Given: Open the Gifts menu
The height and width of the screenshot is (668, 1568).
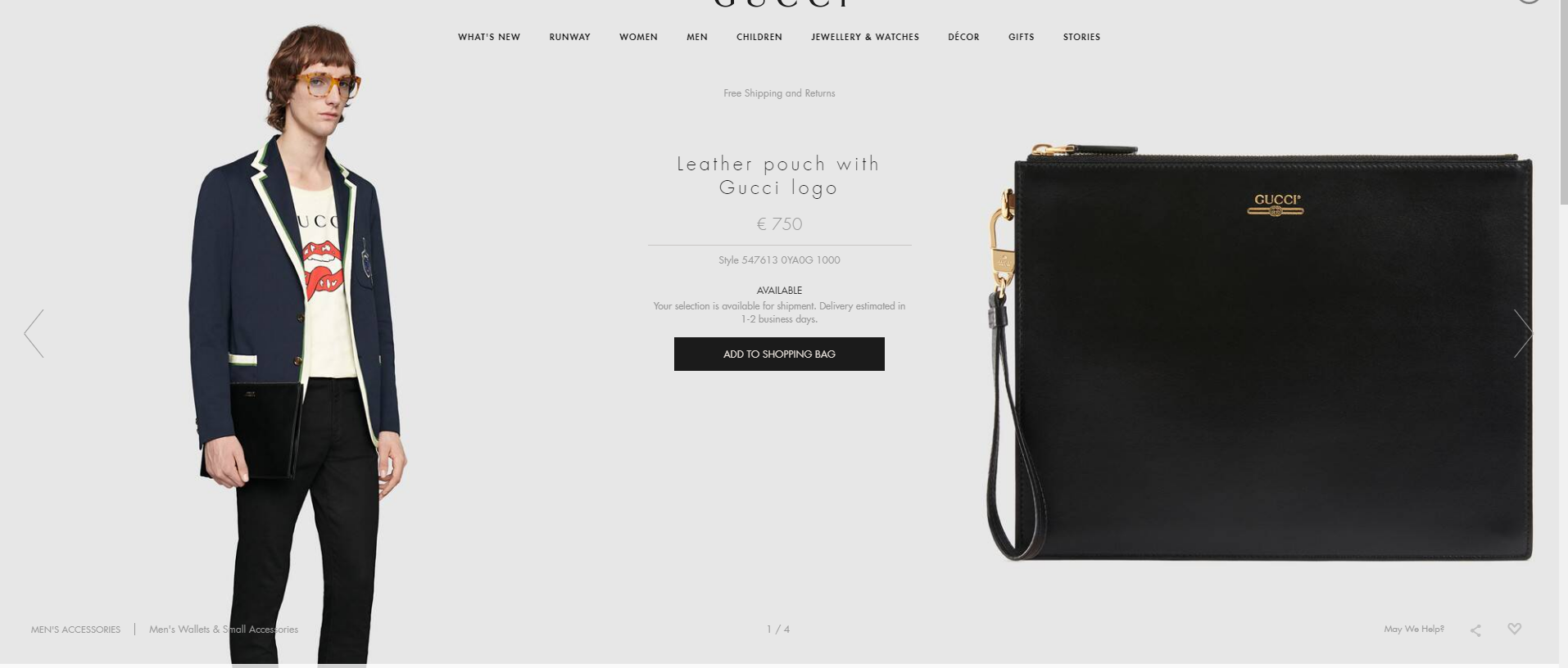Looking at the screenshot, I should coord(1022,37).
